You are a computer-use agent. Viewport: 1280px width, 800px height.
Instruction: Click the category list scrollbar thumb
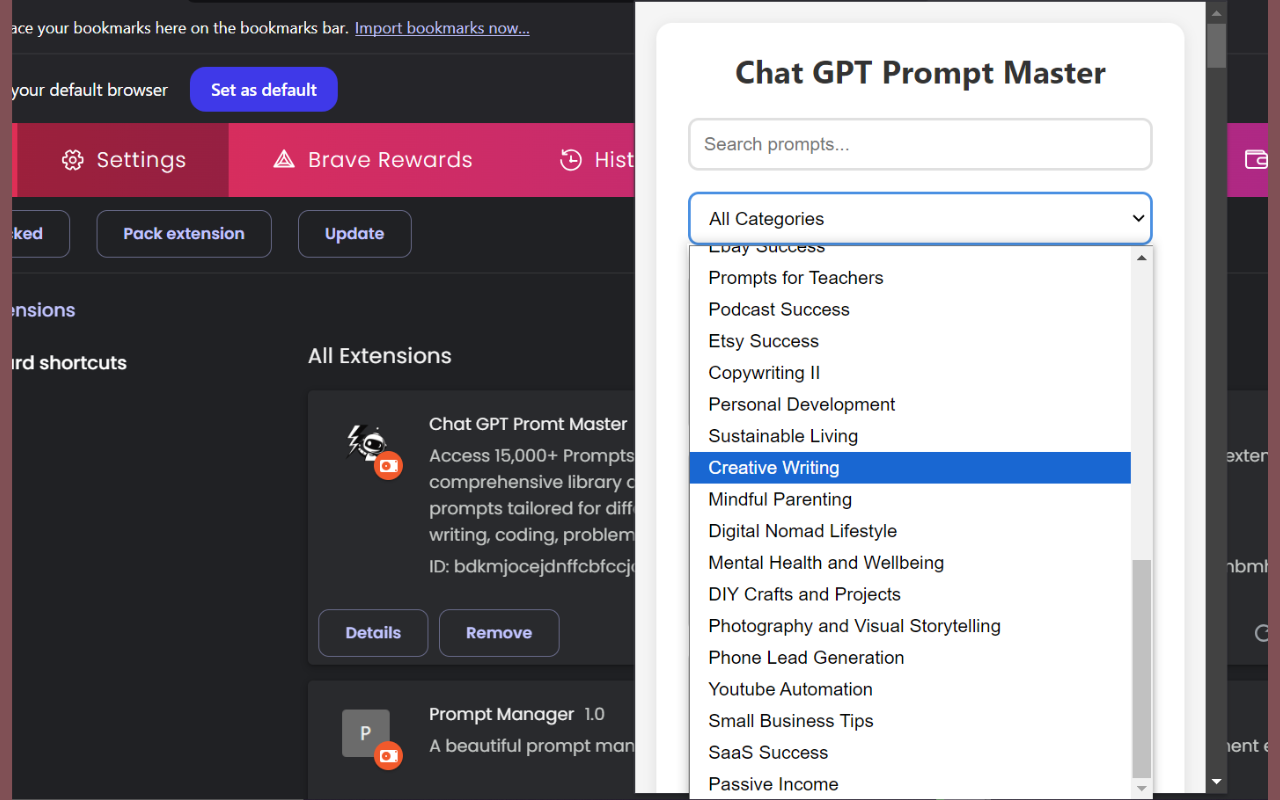click(1141, 668)
